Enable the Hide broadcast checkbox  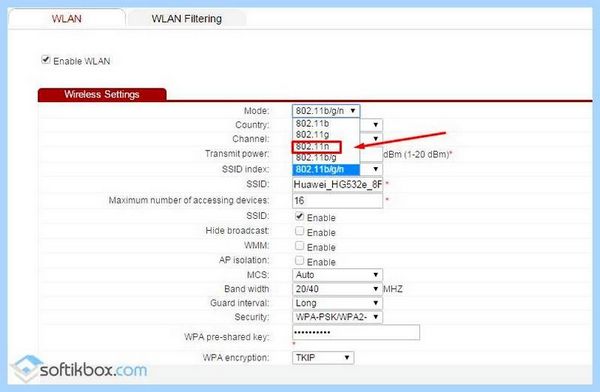click(x=299, y=231)
